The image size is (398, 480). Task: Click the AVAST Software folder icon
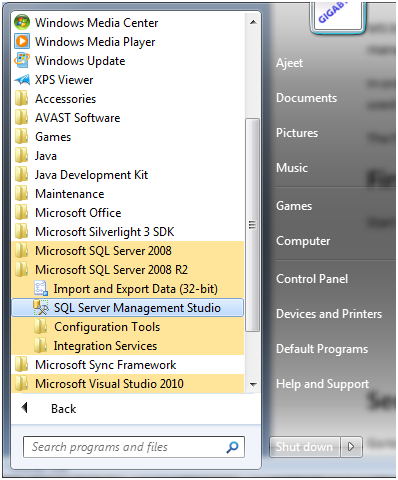(x=22, y=118)
